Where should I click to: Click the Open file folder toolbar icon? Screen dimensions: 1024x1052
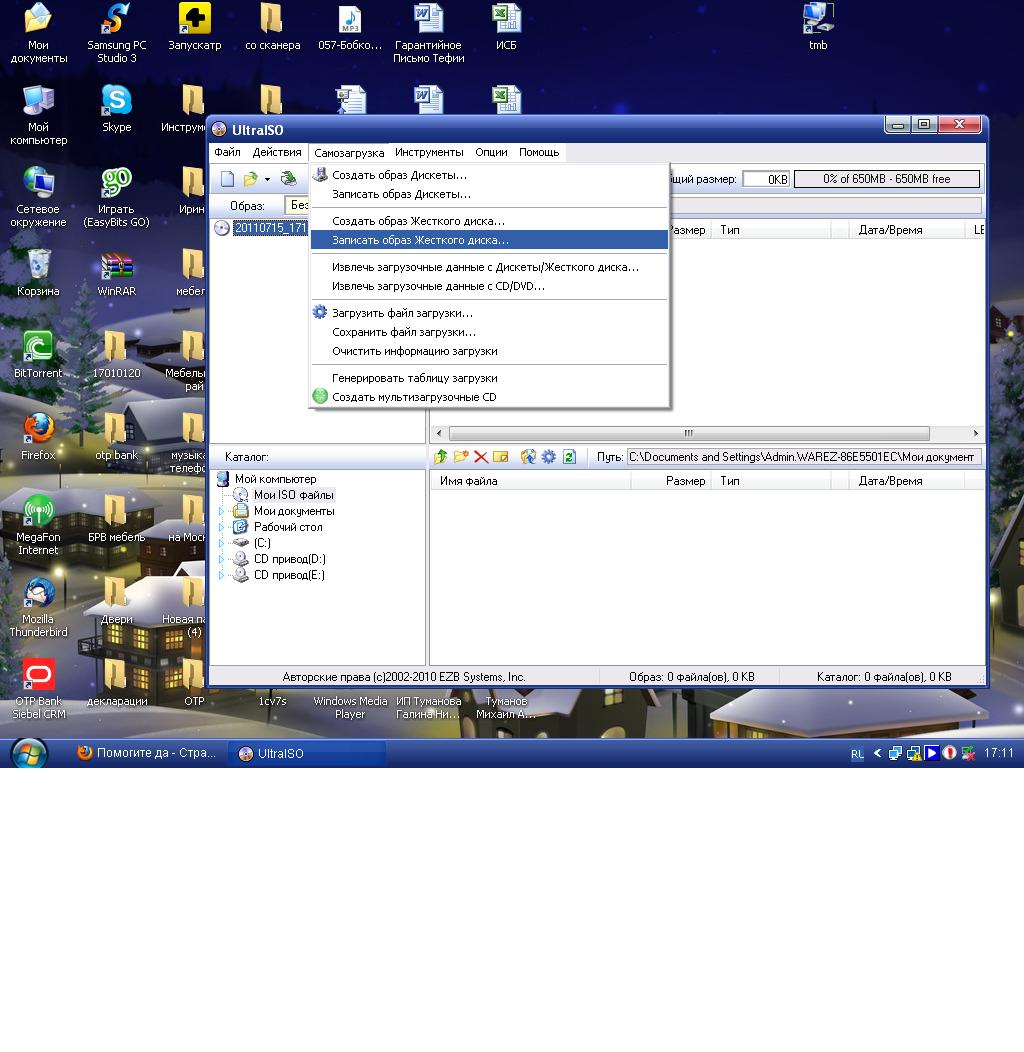tap(250, 179)
